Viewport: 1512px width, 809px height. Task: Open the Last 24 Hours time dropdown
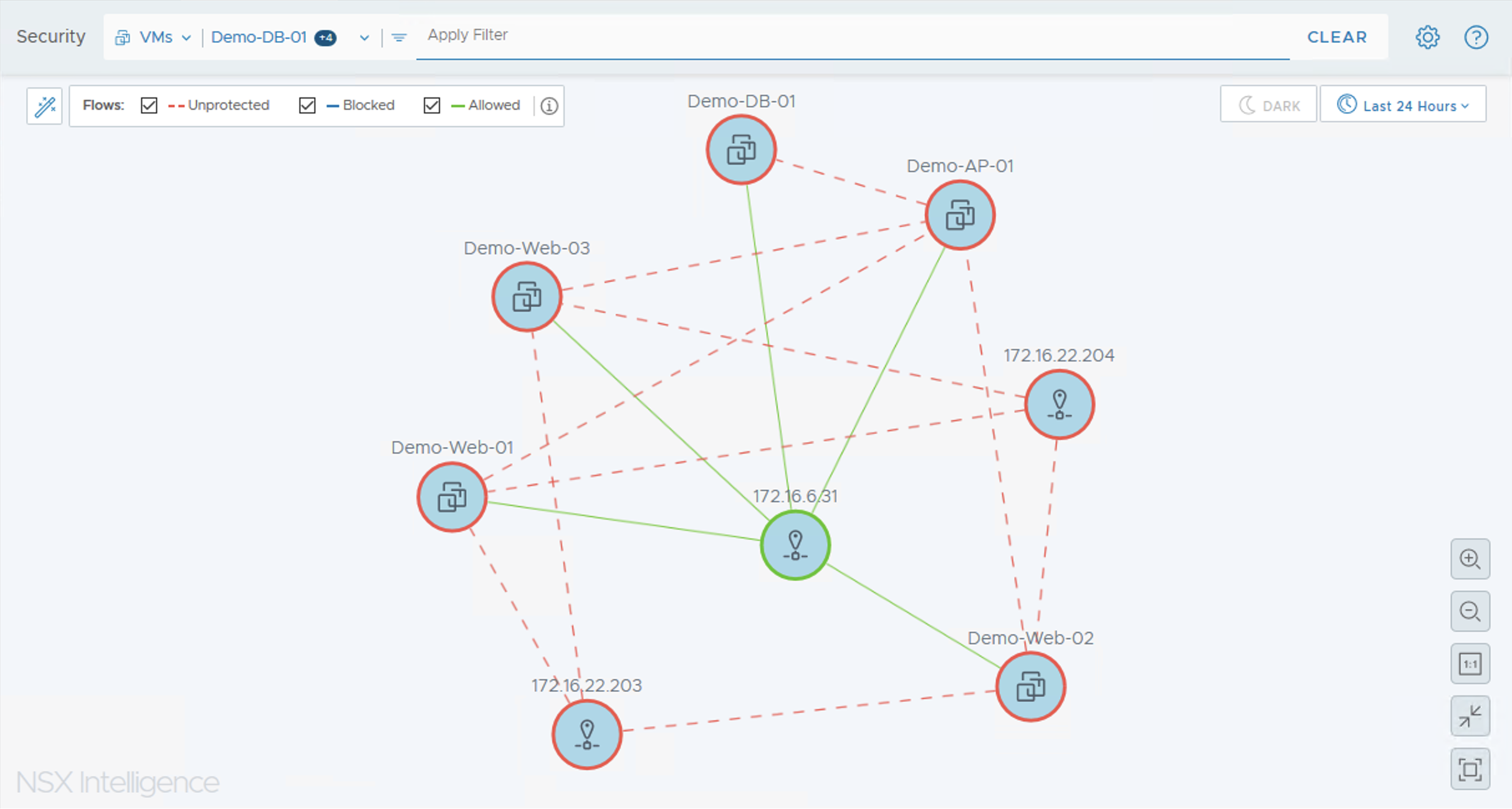(x=1402, y=105)
